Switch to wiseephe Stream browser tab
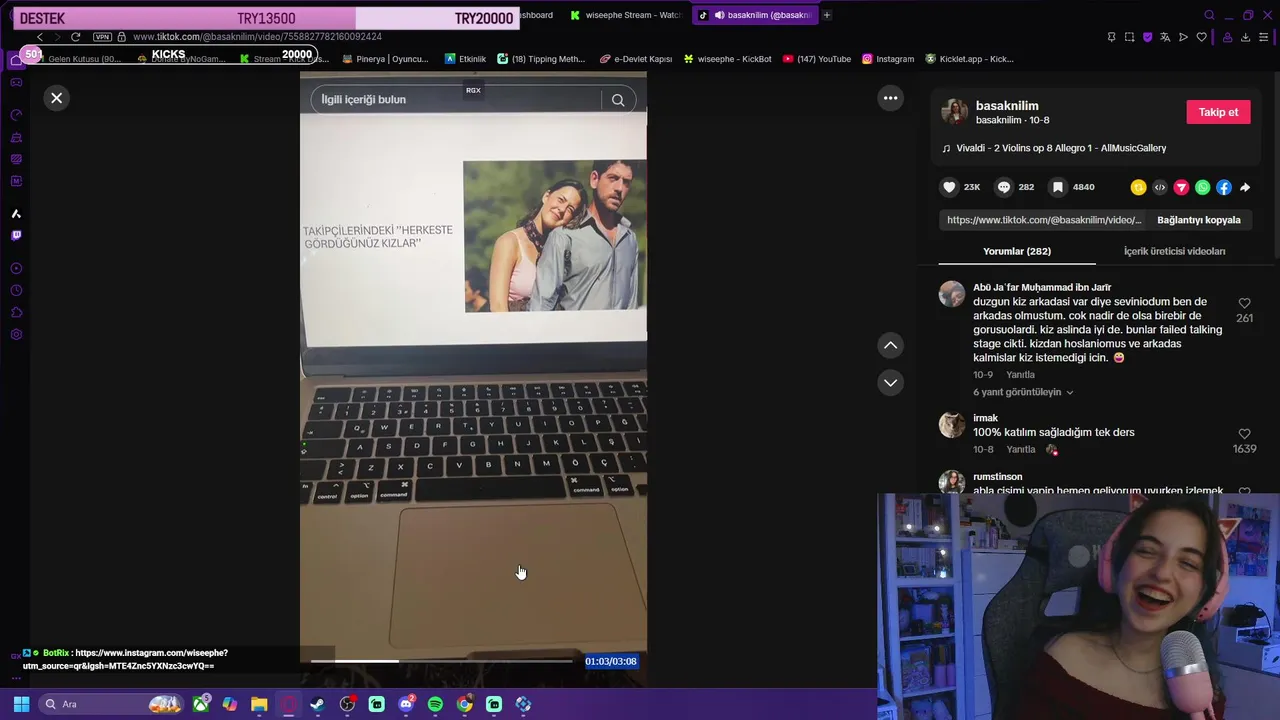 pyautogui.click(x=624, y=15)
